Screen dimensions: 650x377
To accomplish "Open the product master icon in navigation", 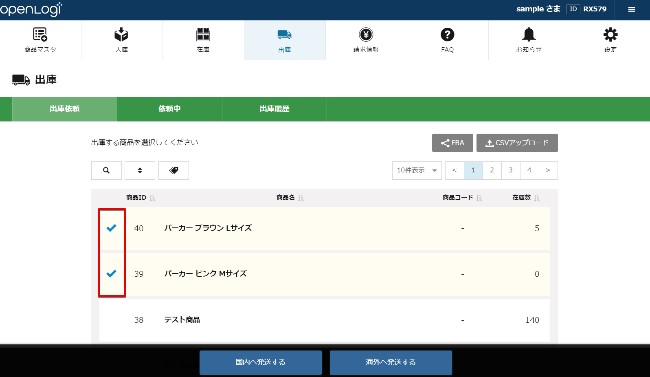I will click(x=40, y=34).
